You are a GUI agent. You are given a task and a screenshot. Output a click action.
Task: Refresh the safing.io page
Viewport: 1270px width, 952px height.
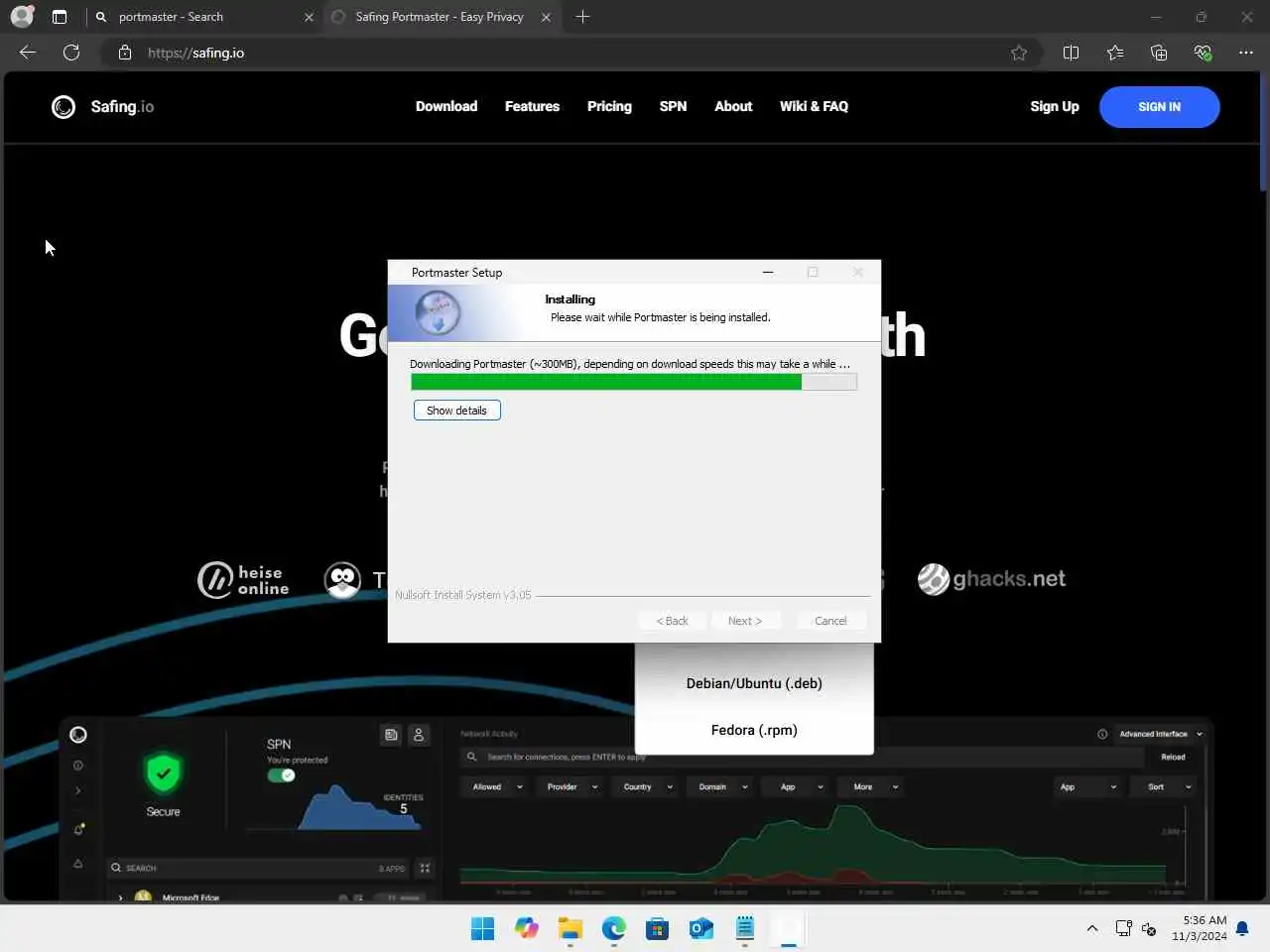71,53
